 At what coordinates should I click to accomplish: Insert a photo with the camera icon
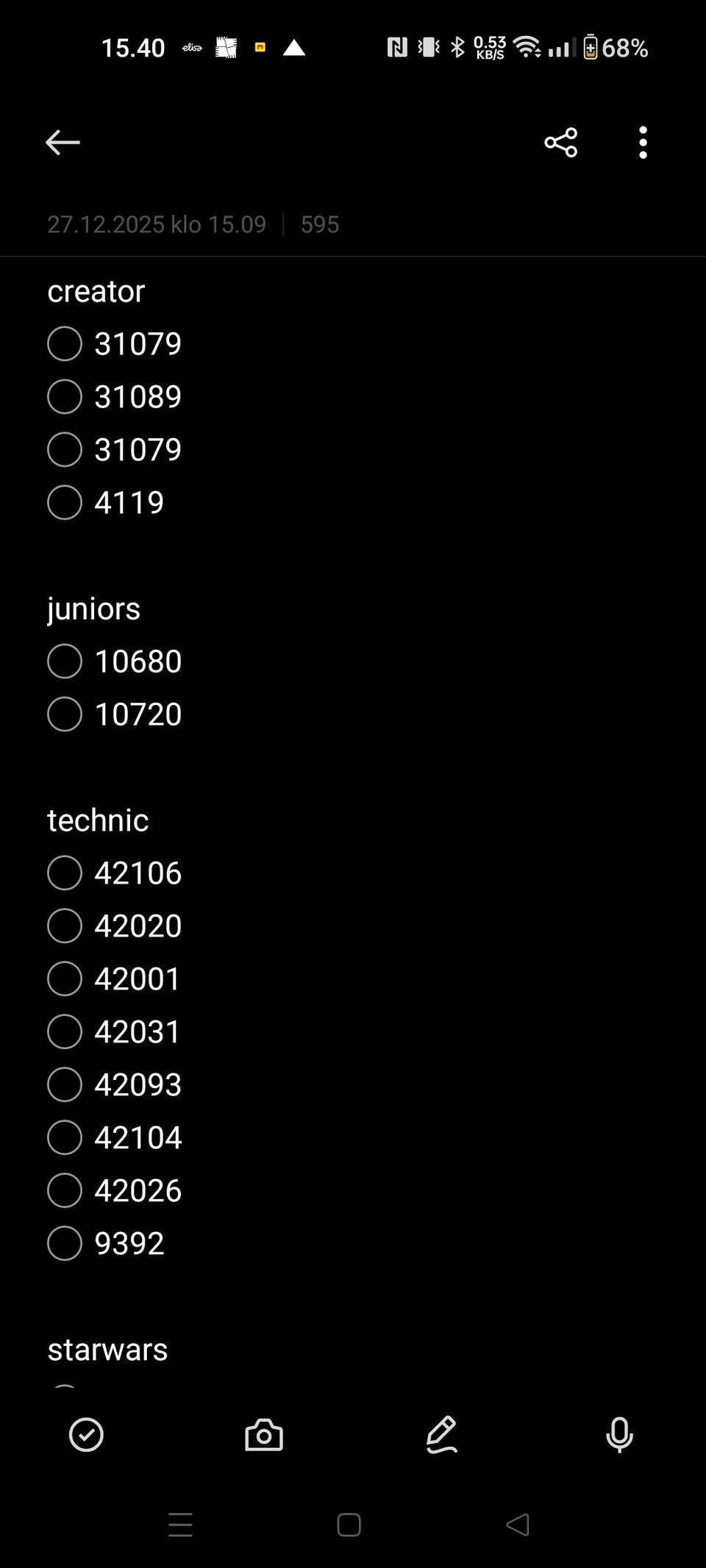(x=263, y=1434)
